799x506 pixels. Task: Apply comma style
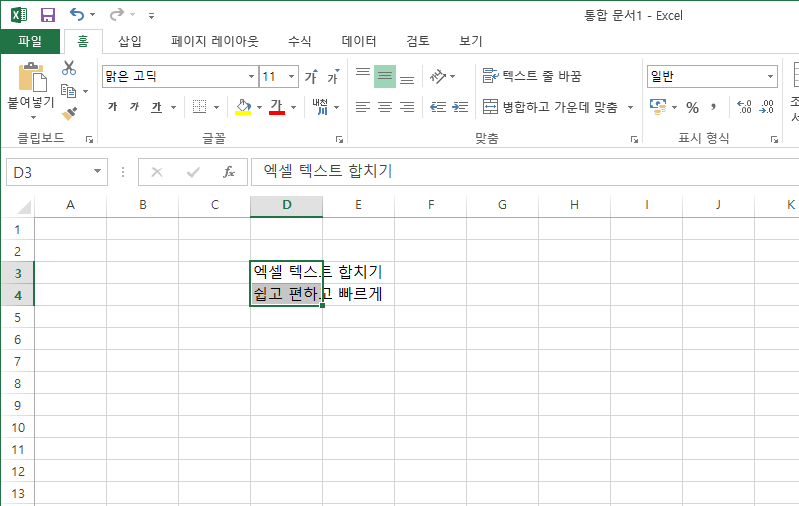pyautogui.click(x=713, y=107)
